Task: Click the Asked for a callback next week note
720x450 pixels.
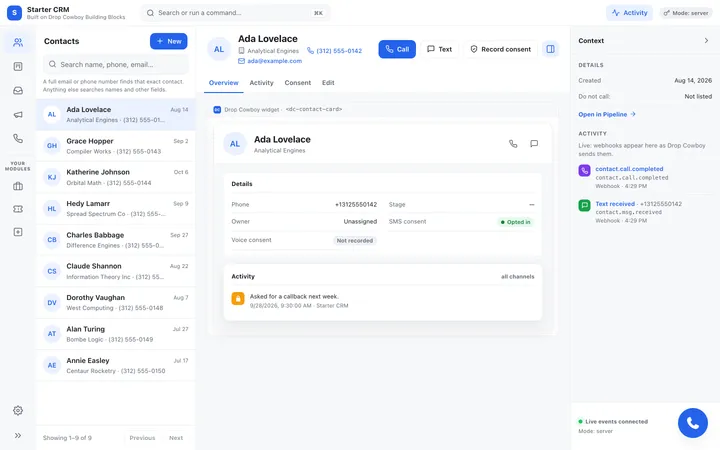Action: 294,297
